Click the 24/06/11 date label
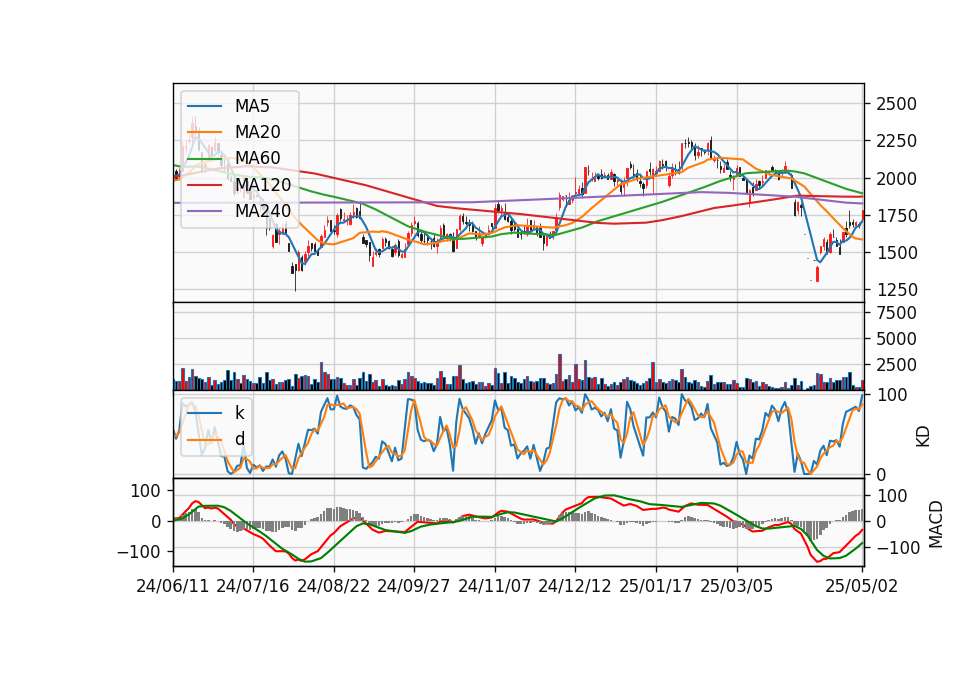Image resolution: width=960 pixels, height=690 pixels. pos(173,586)
